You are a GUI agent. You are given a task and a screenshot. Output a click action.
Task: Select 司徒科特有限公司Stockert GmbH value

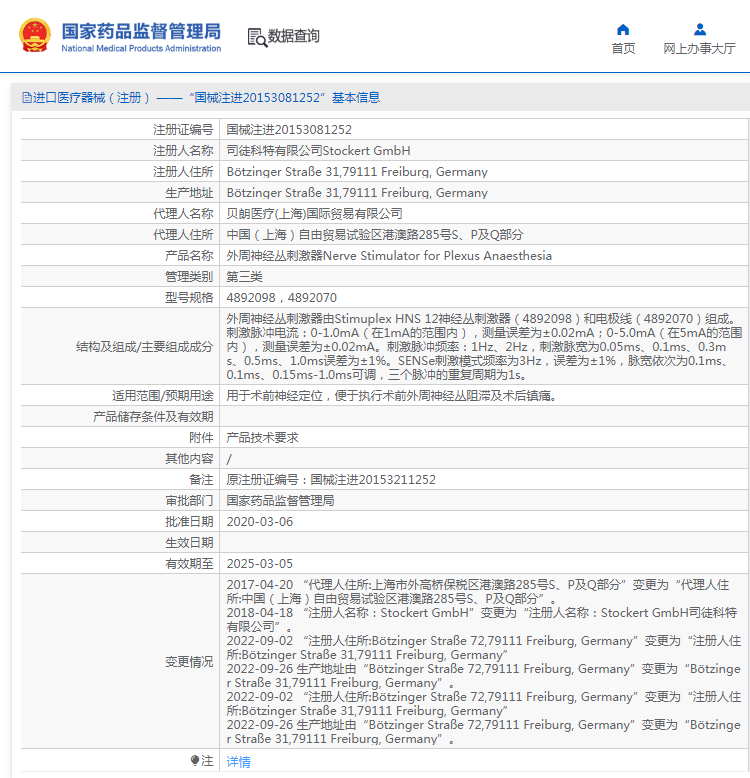point(318,151)
